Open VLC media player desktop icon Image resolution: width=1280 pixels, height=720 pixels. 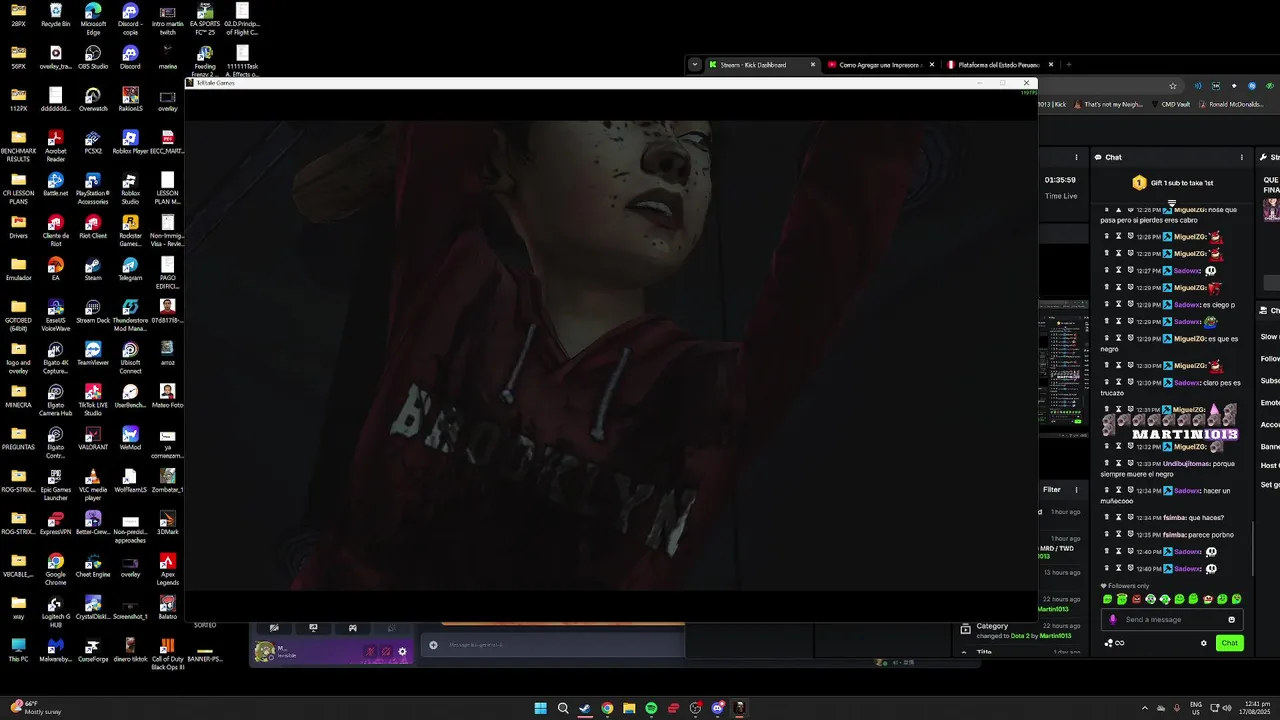pos(93,485)
